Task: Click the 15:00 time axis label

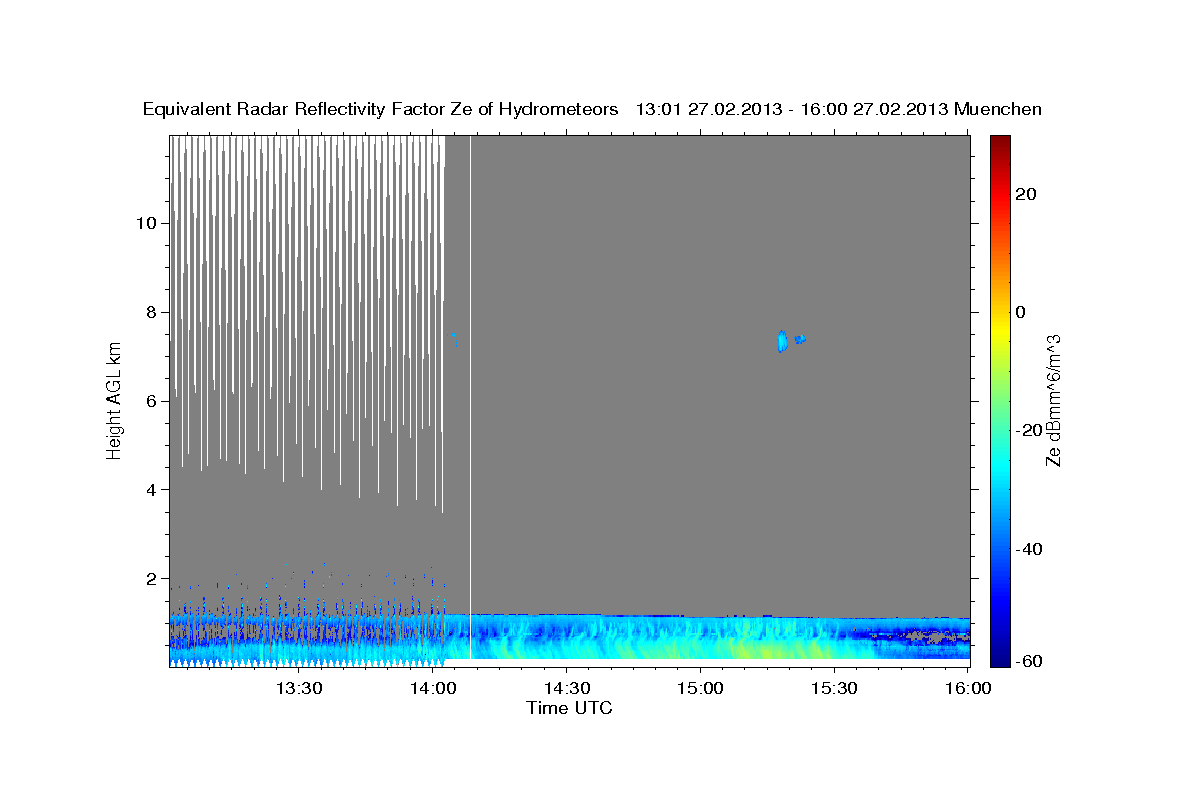Action: tap(700, 689)
